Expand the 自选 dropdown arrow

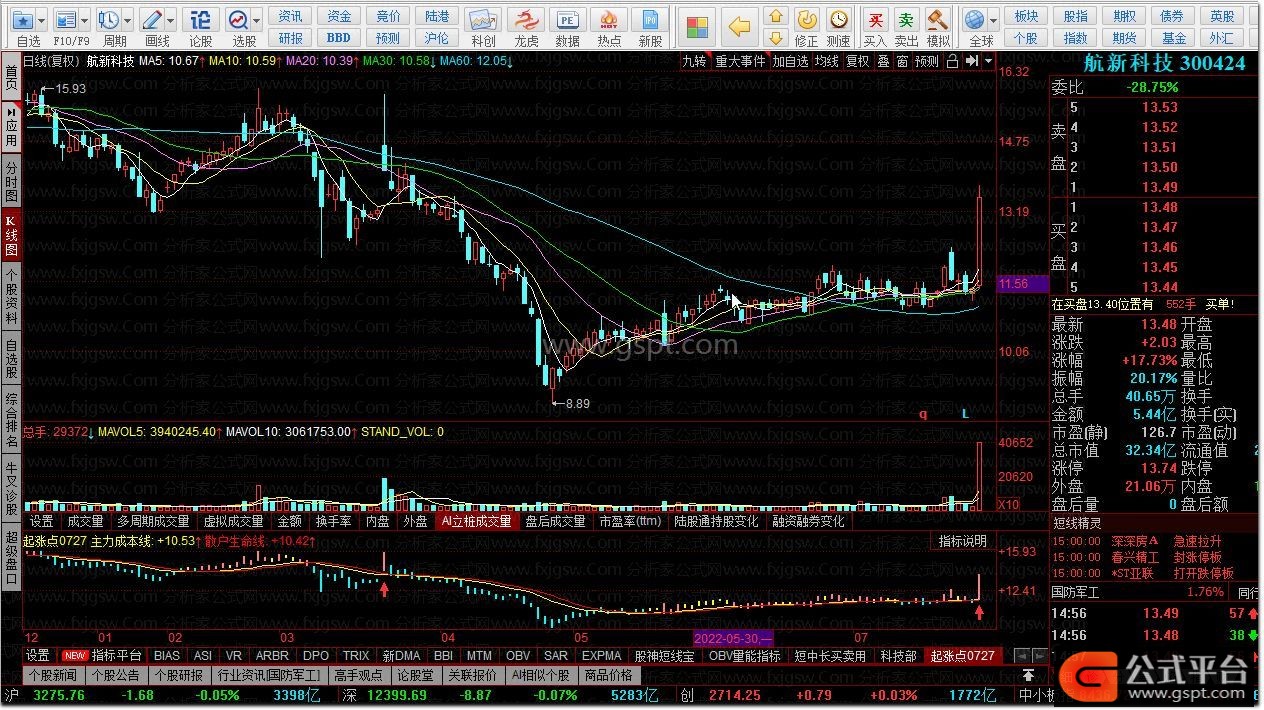tap(43, 20)
